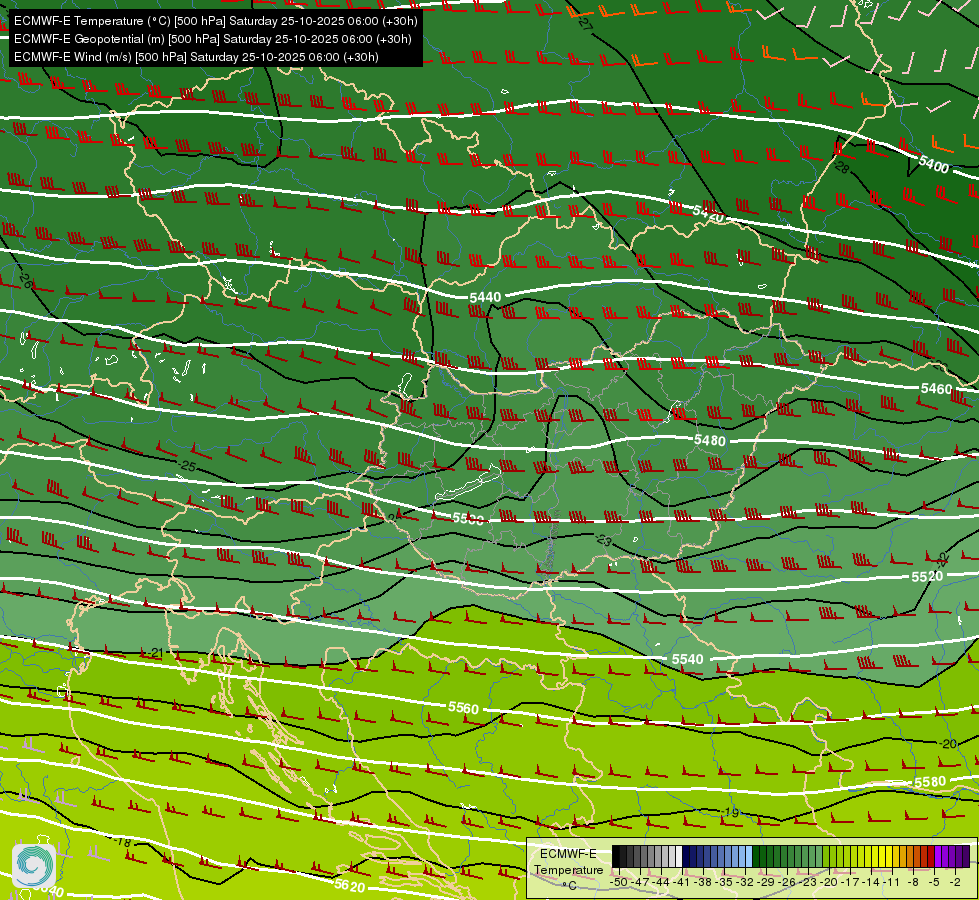Click the swirl logo icon in the corner
This screenshot has width=979, height=900.
click(x=34, y=864)
